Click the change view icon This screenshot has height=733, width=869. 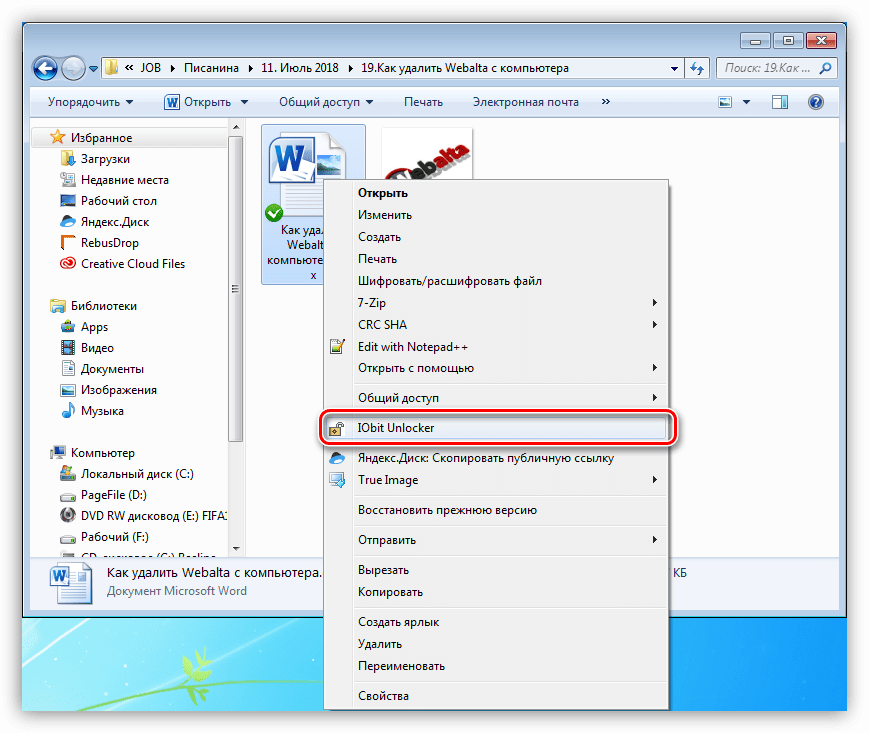click(x=725, y=102)
